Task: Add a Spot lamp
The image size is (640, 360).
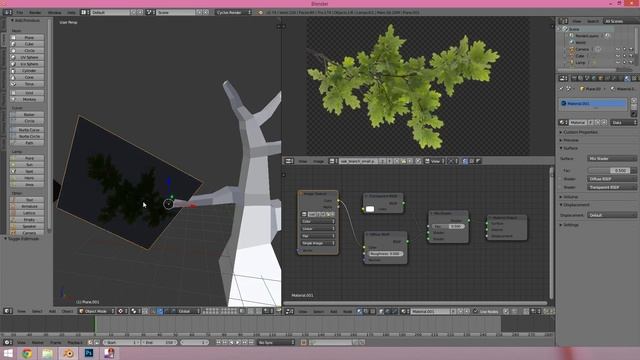Action: pyautogui.click(x=27, y=171)
